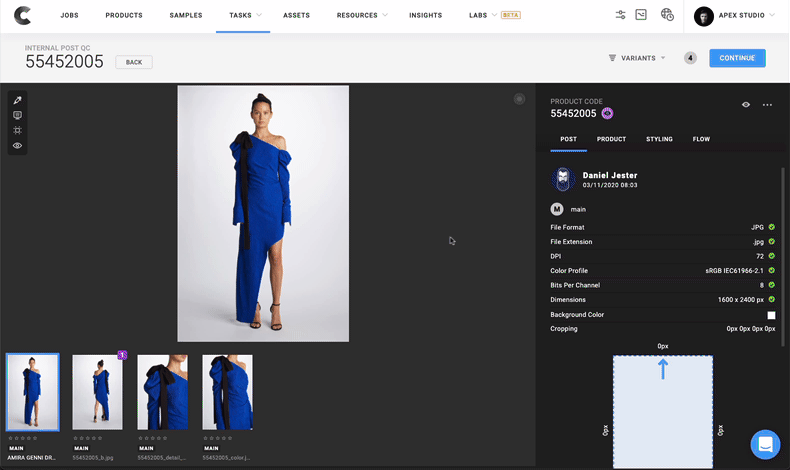Click the green check next to Bits Per Channel
790x470 pixels.
(771, 285)
